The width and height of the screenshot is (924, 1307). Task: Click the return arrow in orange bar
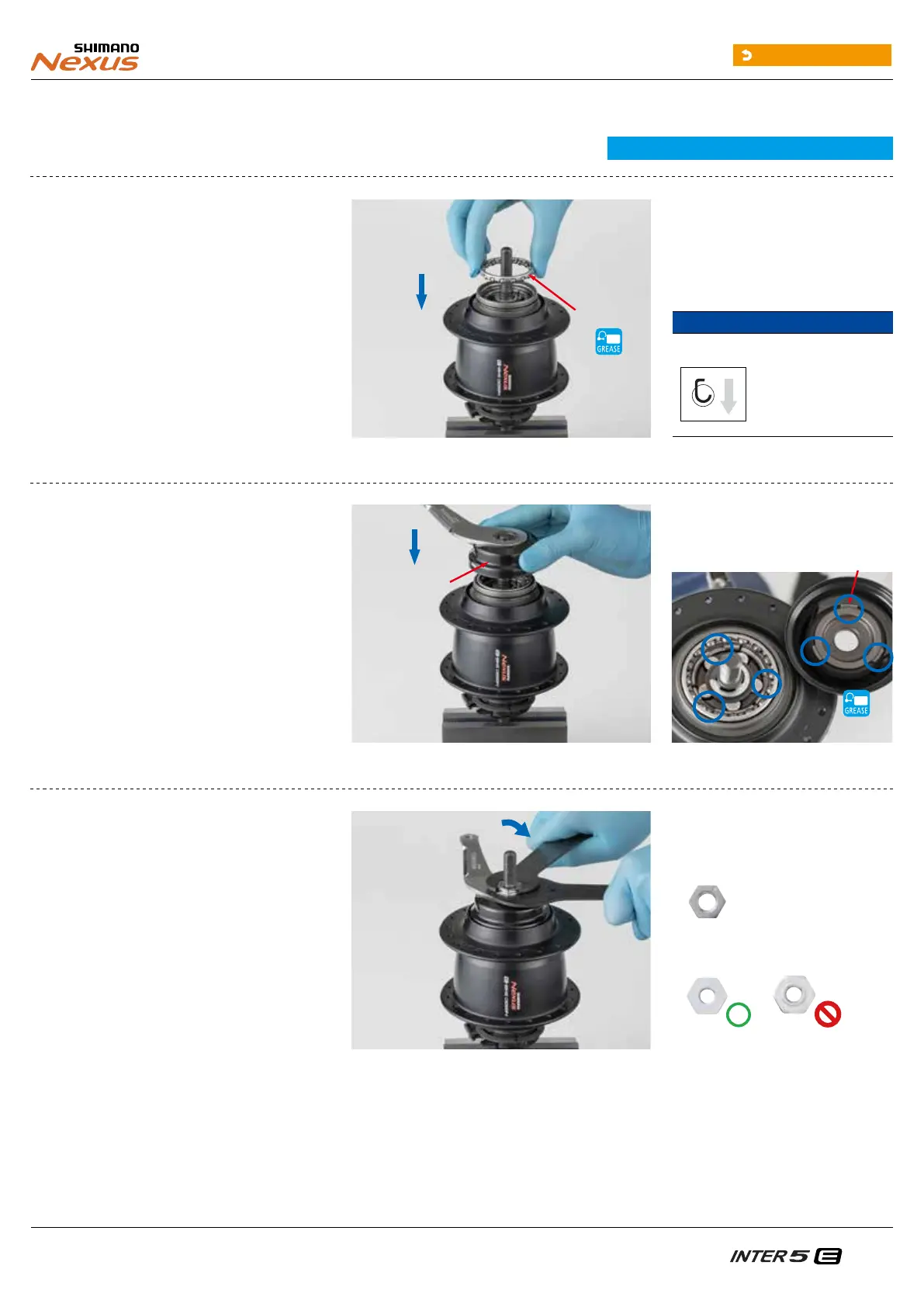746,55
